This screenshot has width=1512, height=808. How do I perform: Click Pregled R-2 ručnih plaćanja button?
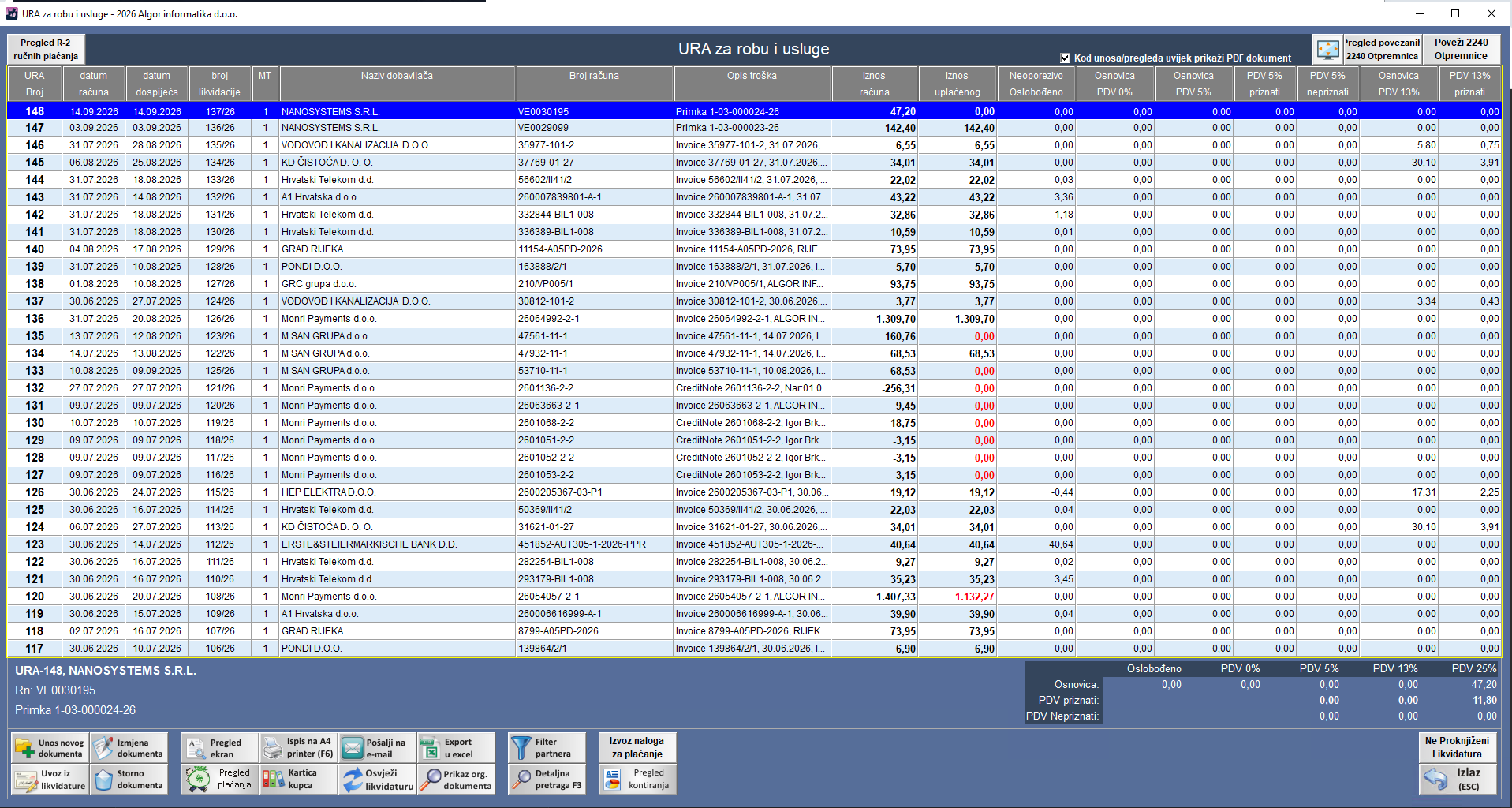[46, 49]
